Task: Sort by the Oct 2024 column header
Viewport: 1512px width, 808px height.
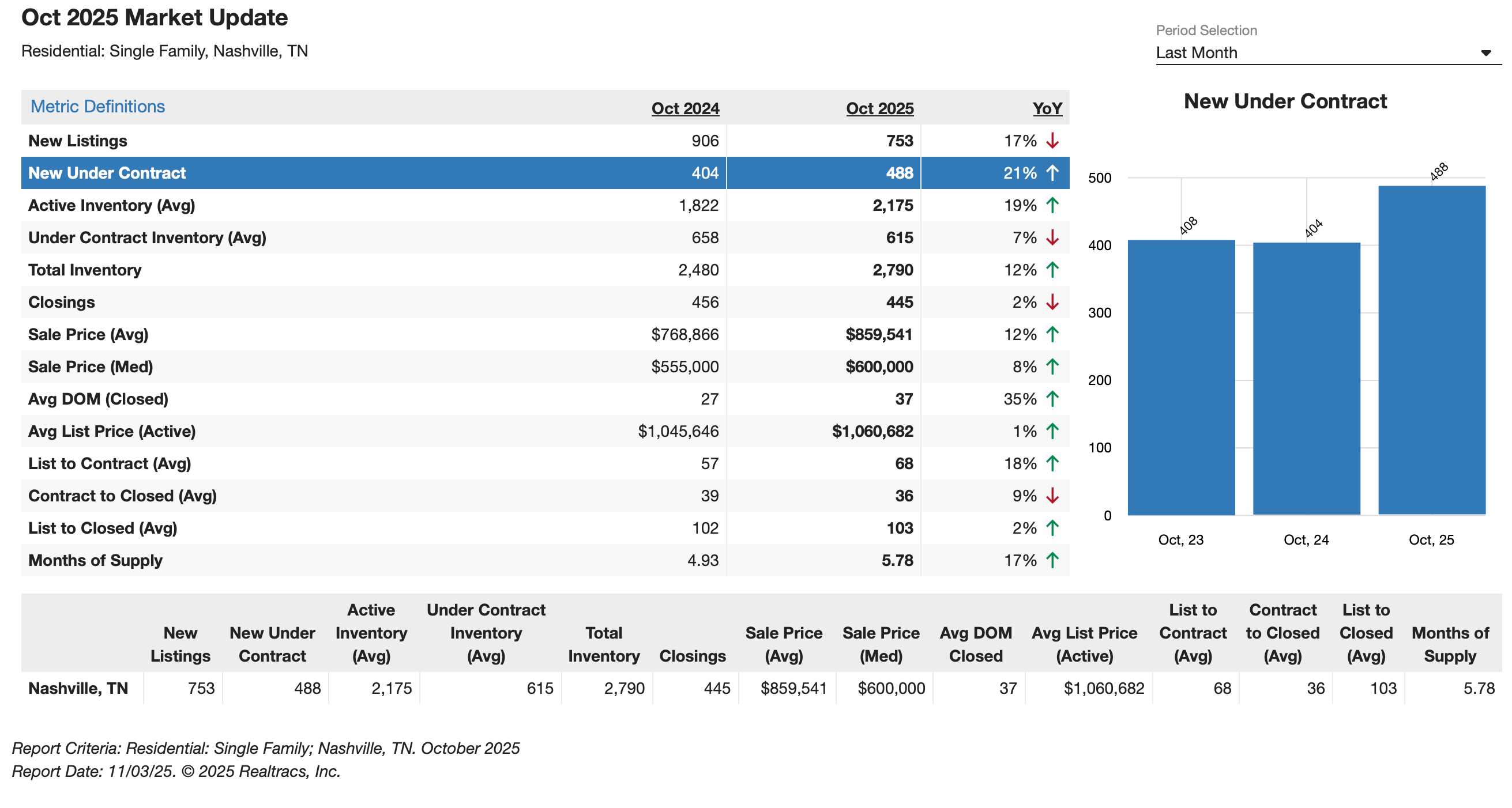Action: [685, 108]
